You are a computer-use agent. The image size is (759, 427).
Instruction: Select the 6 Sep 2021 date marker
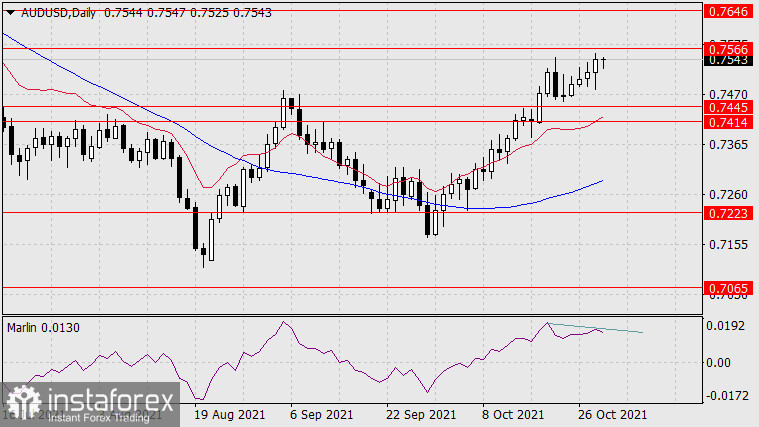(322, 414)
